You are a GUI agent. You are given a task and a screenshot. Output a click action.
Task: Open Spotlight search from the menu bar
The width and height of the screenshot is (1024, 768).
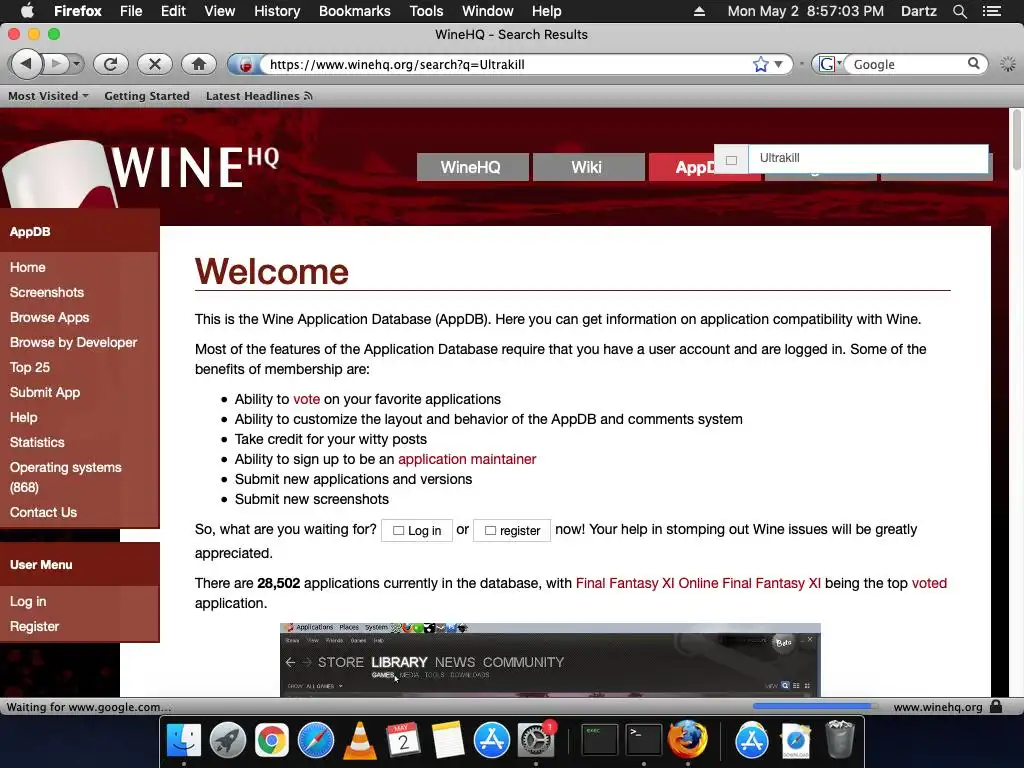tap(959, 11)
